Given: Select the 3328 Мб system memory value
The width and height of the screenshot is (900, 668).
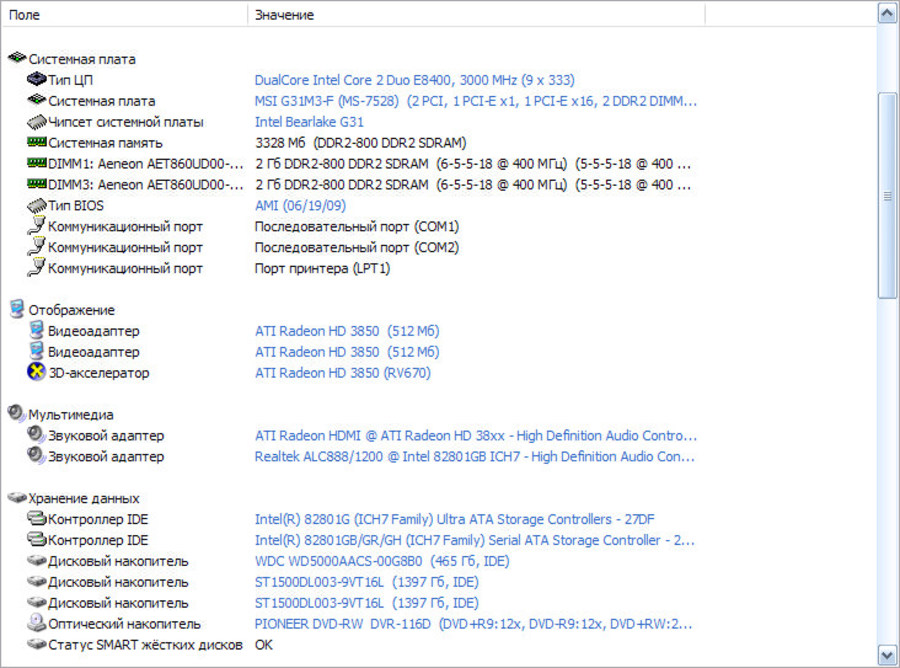Looking at the screenshot, I should [x=360, y=143].
